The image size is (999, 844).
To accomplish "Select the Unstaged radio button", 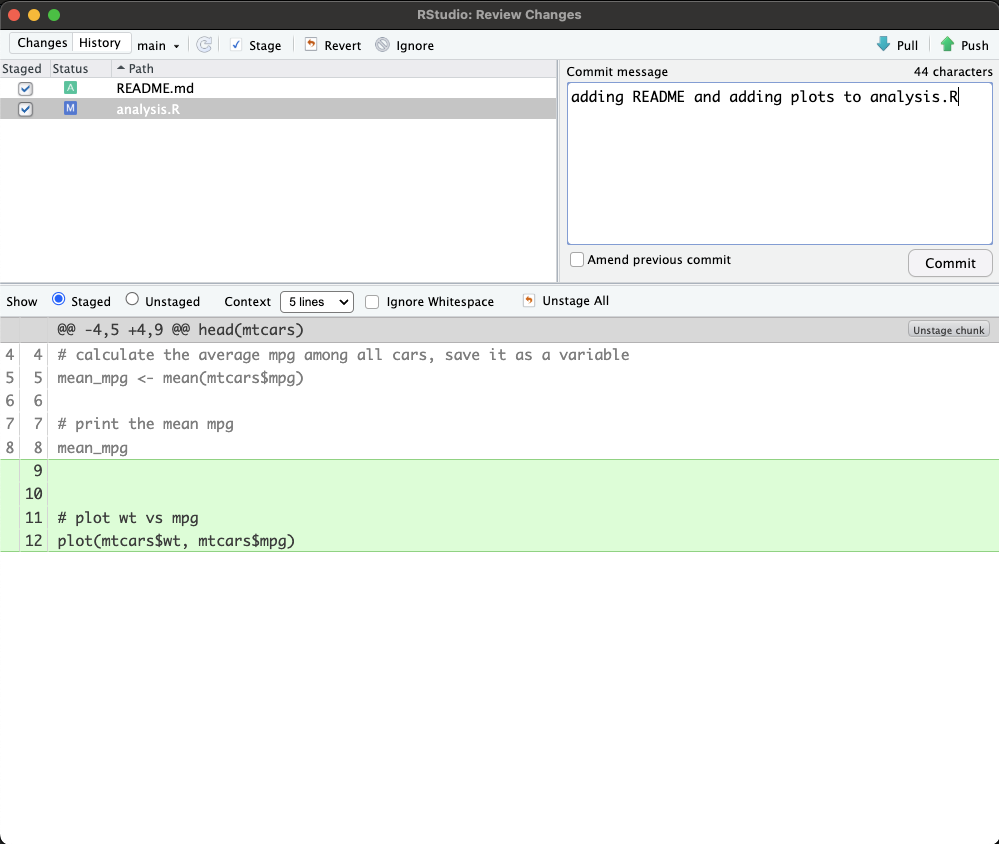I will click(132, 300).
